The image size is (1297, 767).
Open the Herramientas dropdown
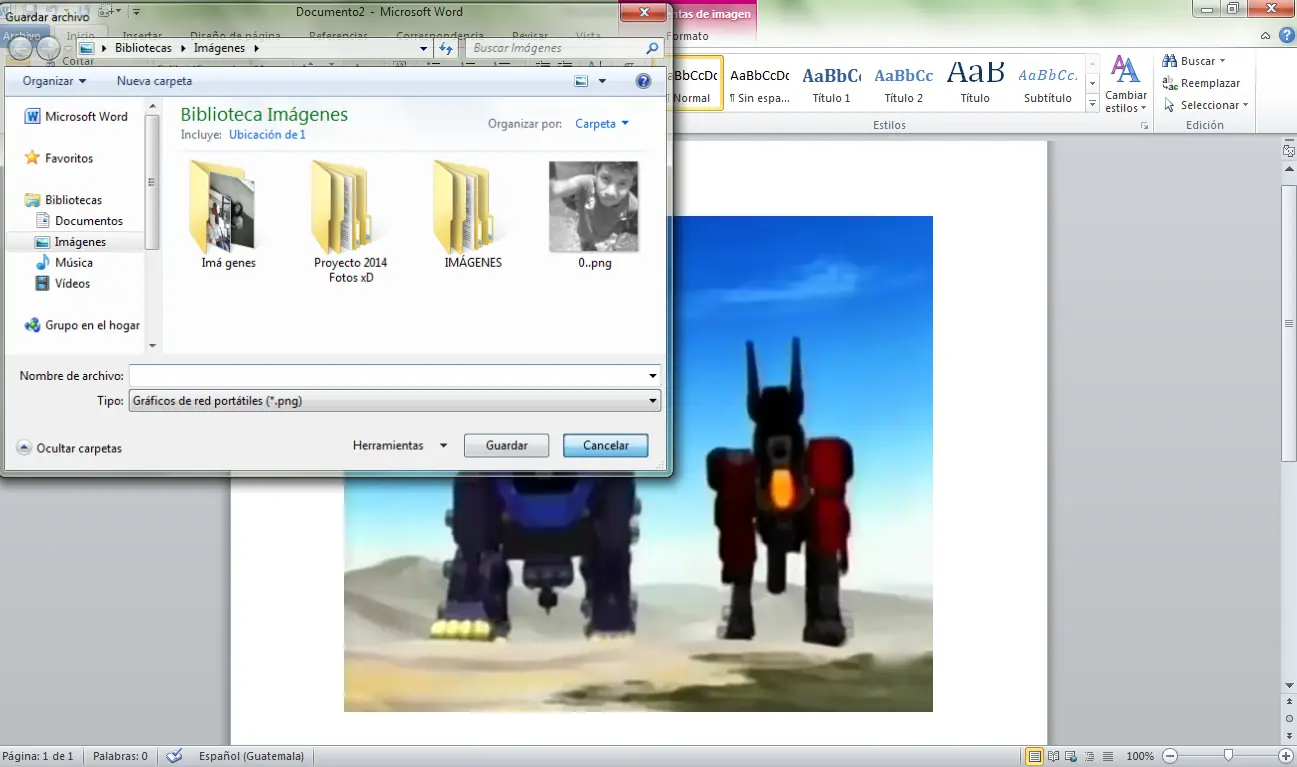point(400,445)
